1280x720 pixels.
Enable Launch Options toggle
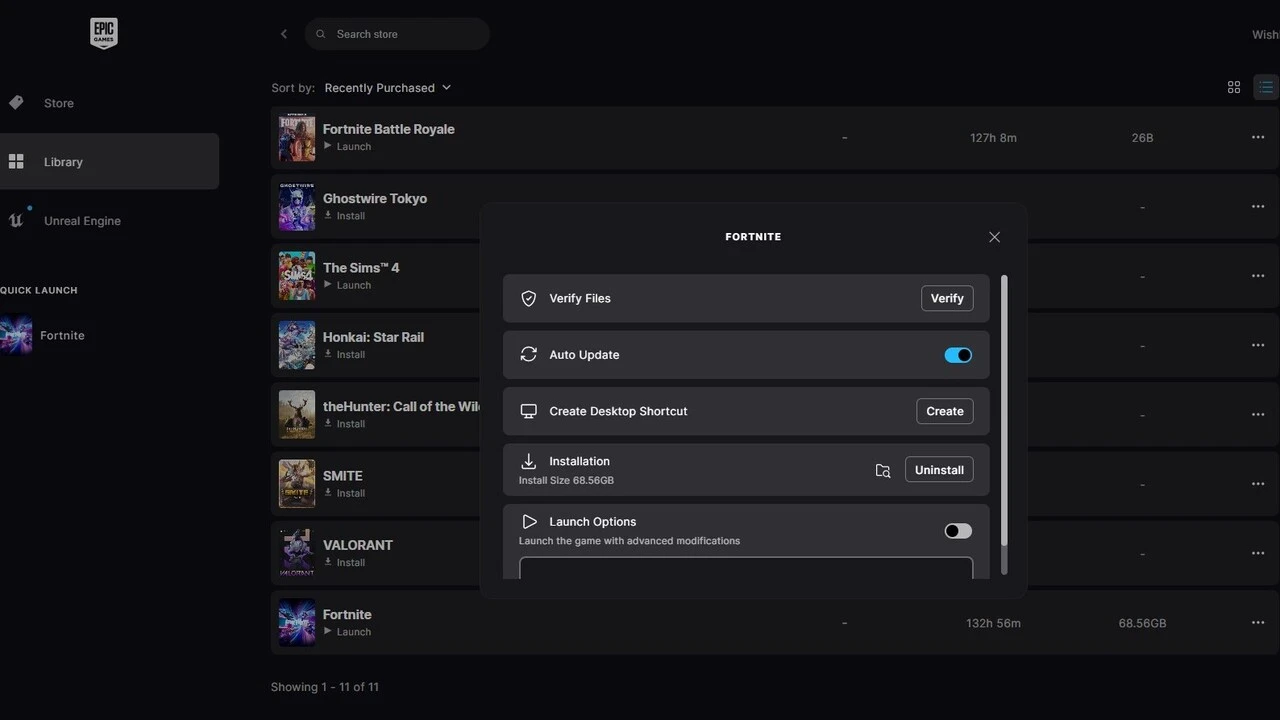coord(958,531)
